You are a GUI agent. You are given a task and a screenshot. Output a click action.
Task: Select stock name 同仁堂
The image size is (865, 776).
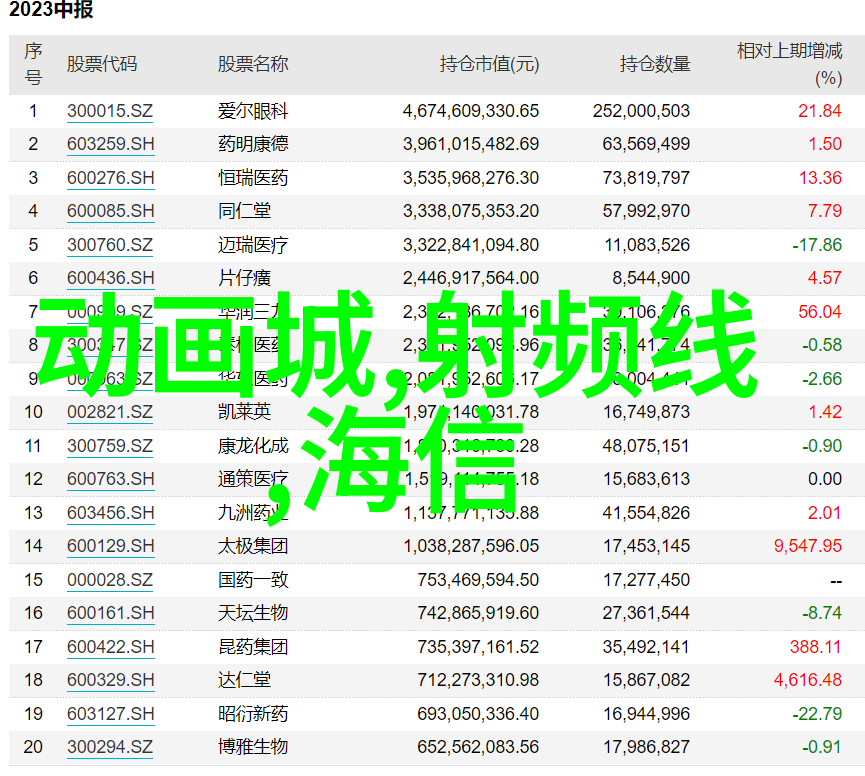[x=244, y=211]
